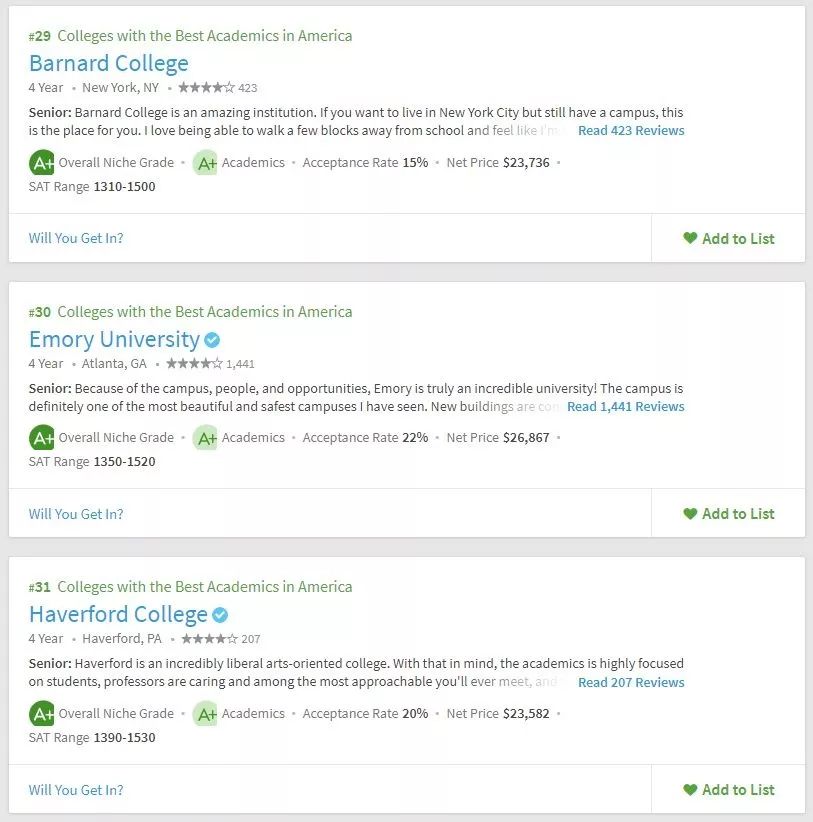Click the verified checkmark beside Haverford College
813x822 pixels.
coord(220,615)
